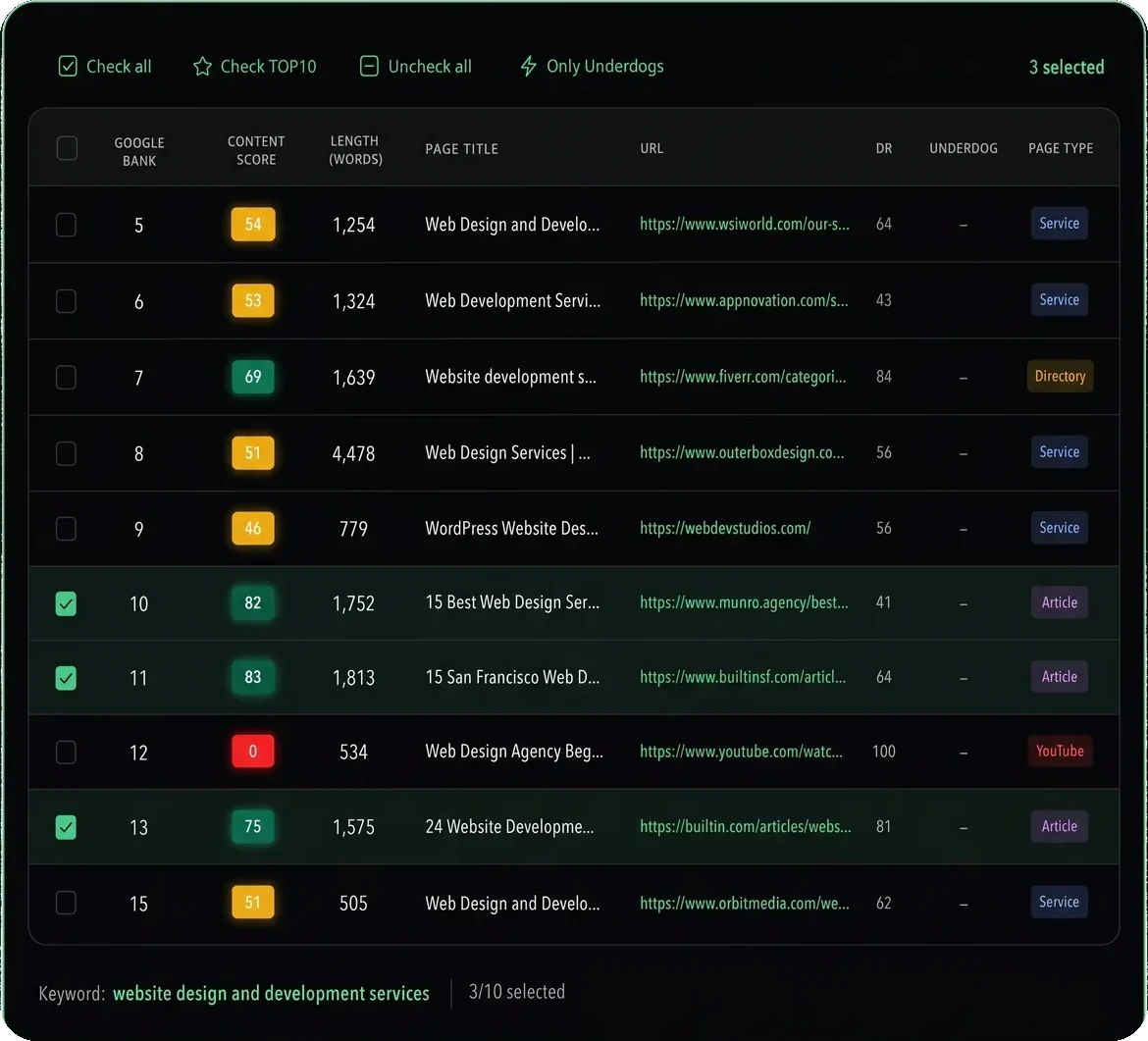Click the Uncheck all text
This screenshot has height=1041, width=1148.
tap(430, 67)
